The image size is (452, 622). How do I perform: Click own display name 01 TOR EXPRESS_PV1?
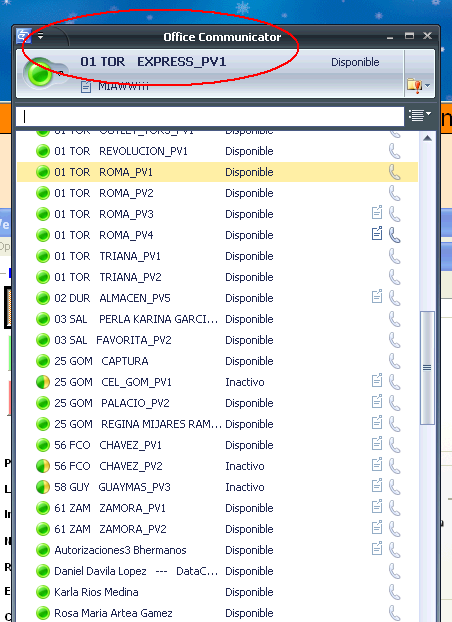point(153,62)
